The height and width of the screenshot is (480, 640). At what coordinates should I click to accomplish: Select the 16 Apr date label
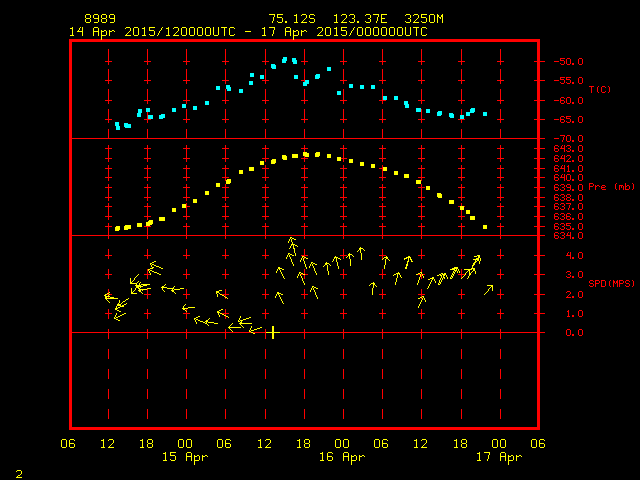pos(341,457)
